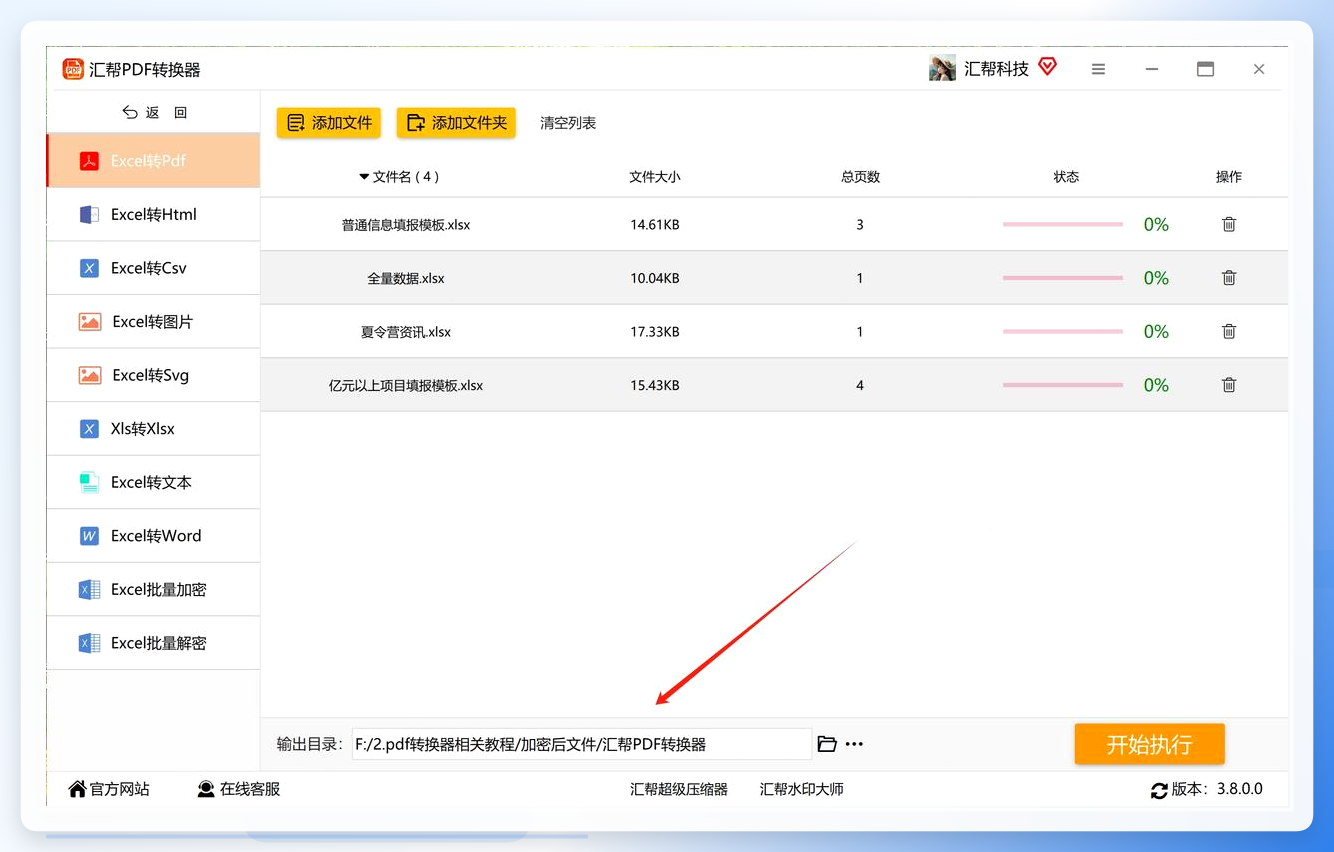Select file 普通信息填报模板.xlsx
The image size is (1334, 852).
pos(406,225)
